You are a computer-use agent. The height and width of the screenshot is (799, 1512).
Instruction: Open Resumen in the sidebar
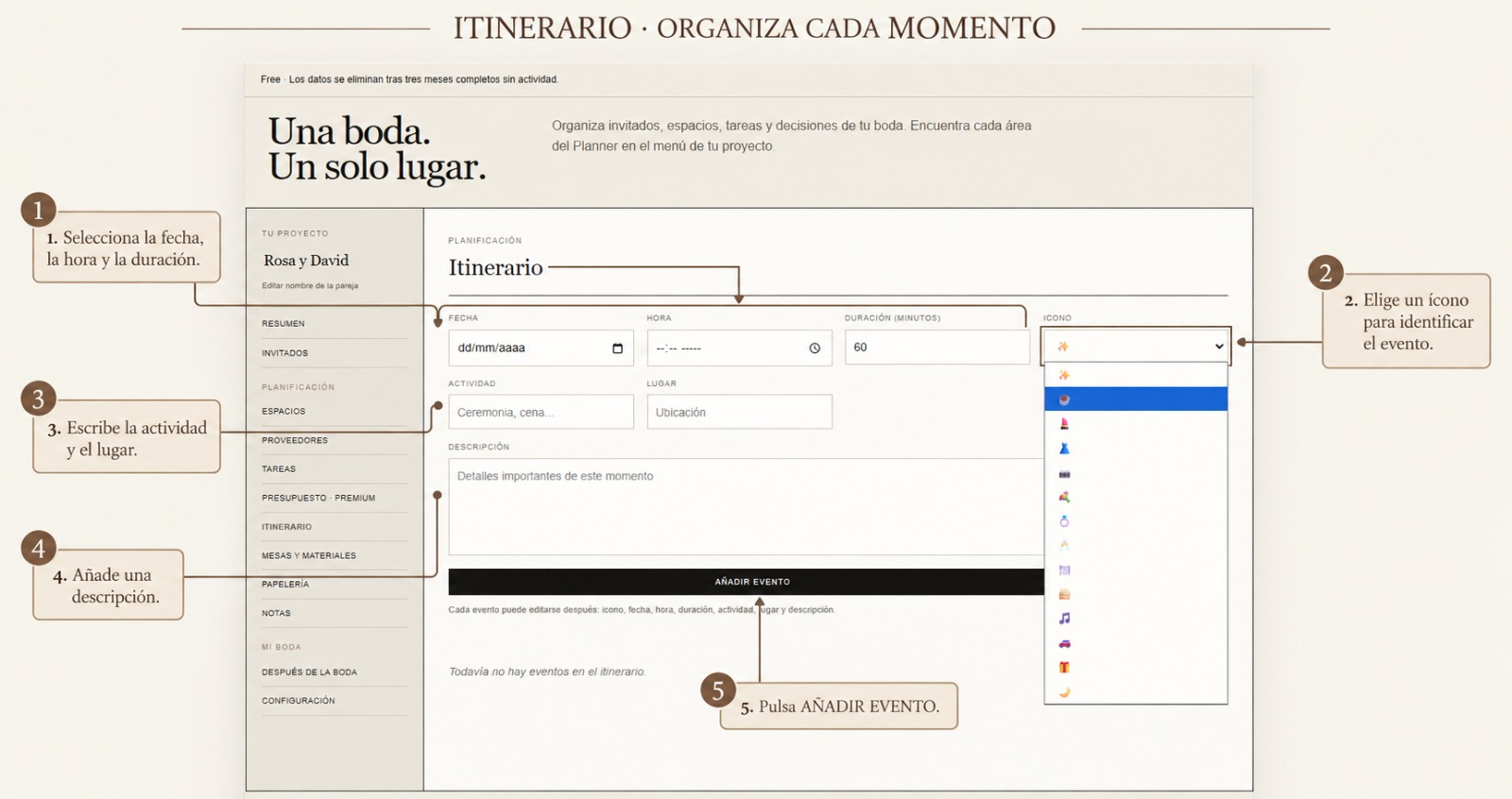(x=283, y=324)
